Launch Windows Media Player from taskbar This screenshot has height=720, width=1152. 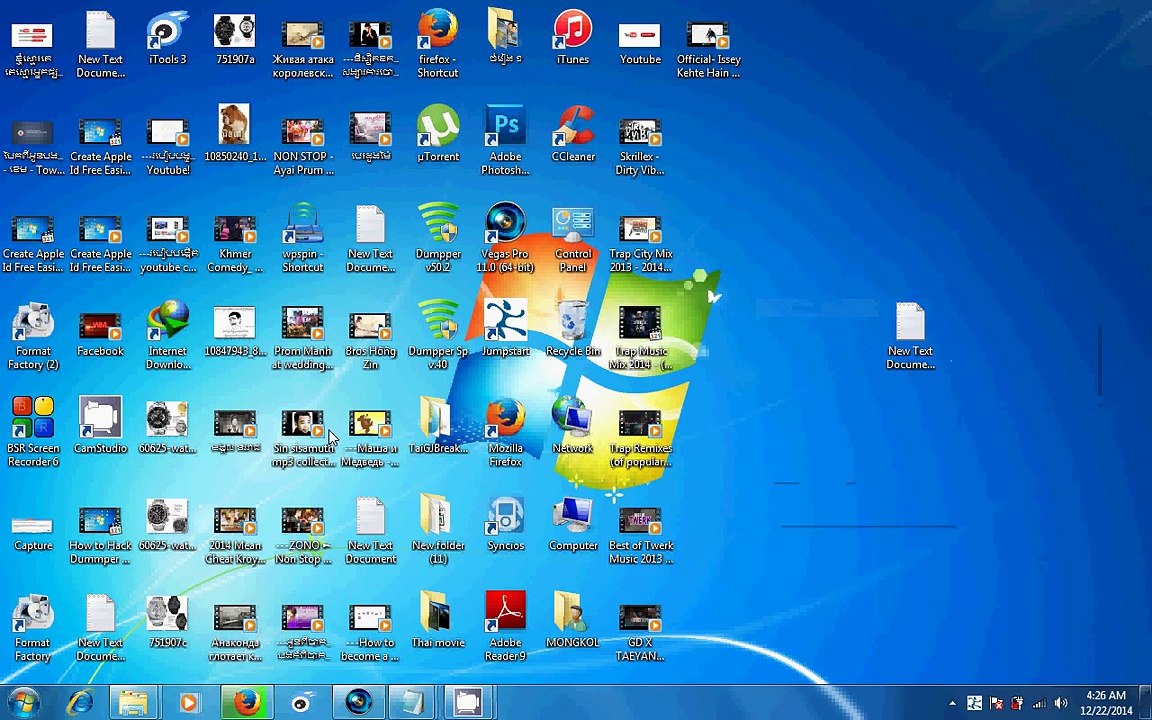pyautogui.click(x=190, y=702)
